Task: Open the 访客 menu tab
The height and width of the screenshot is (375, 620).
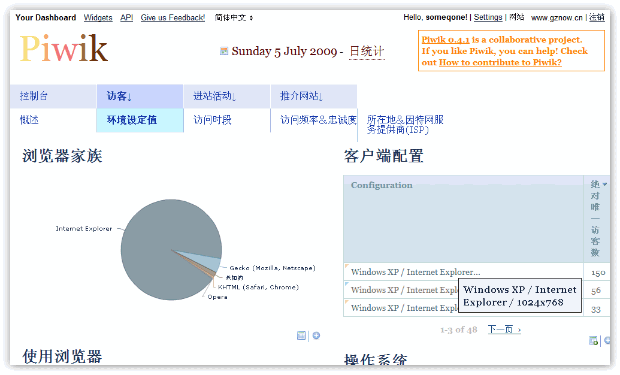Action: pos(140,96)
